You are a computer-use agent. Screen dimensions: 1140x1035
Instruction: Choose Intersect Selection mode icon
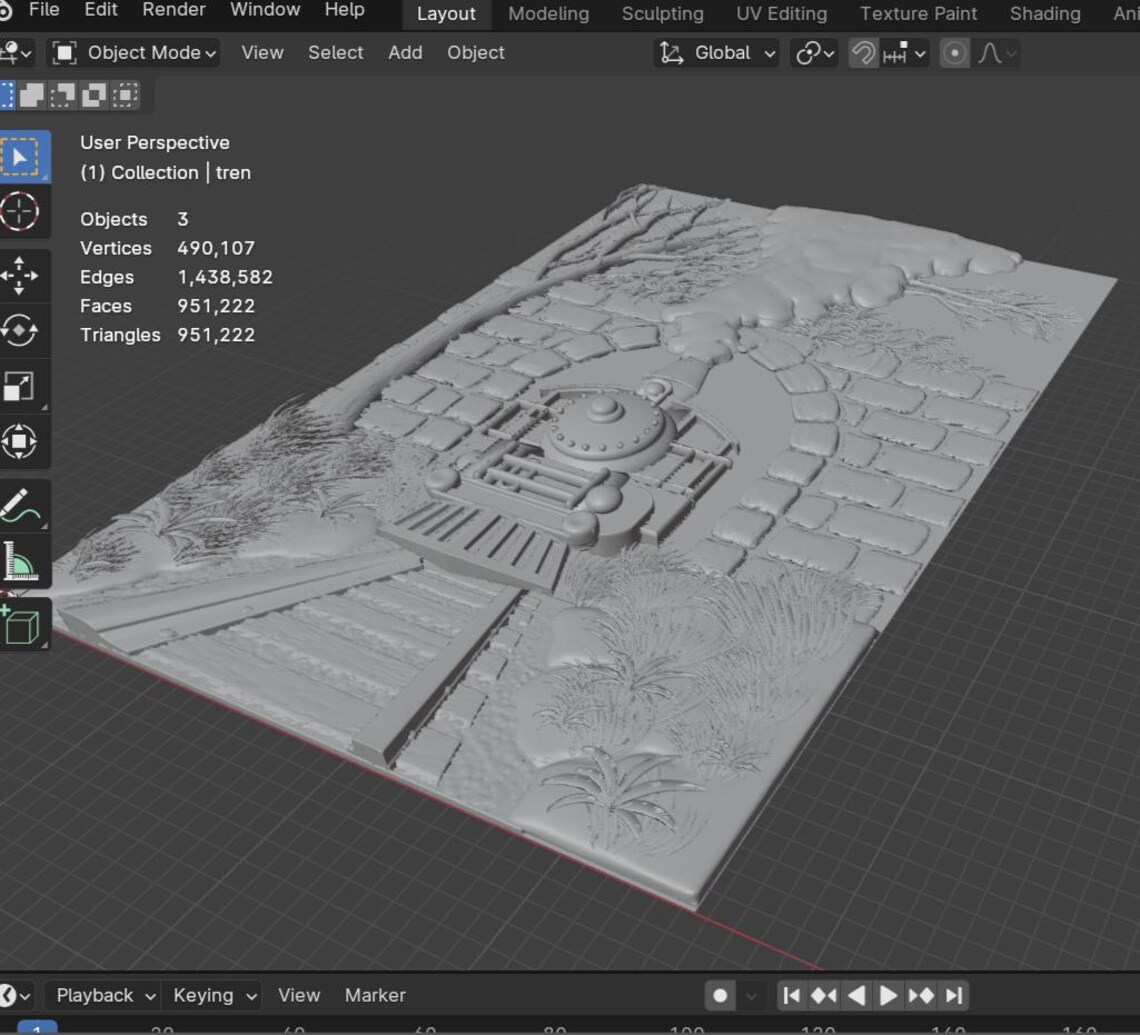click(x=125, y=95)
